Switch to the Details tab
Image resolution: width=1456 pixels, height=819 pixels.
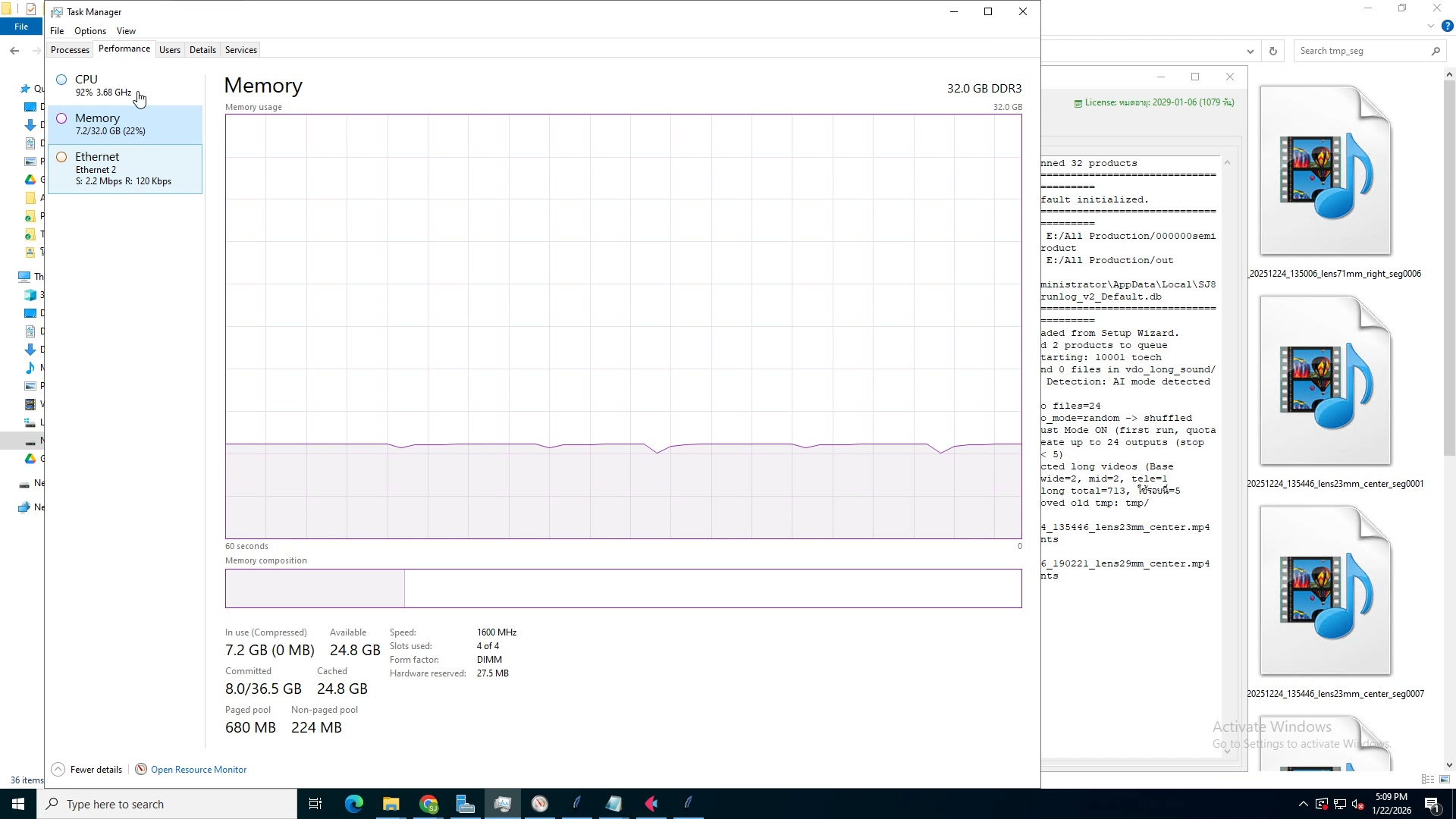coord(202,50)
